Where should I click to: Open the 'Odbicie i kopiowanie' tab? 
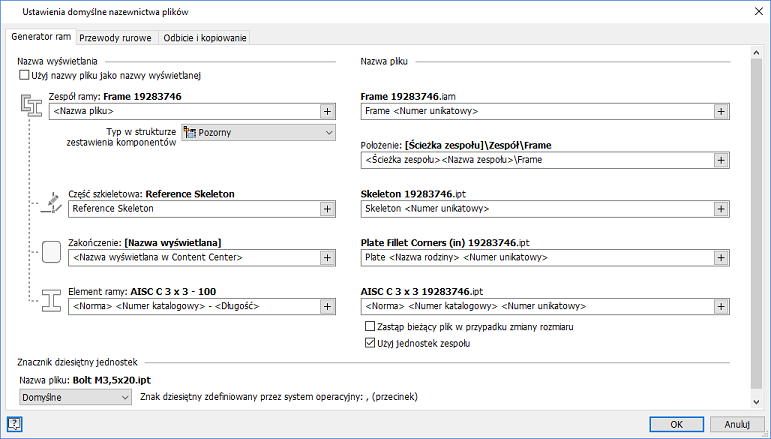[x=204, y=38]
